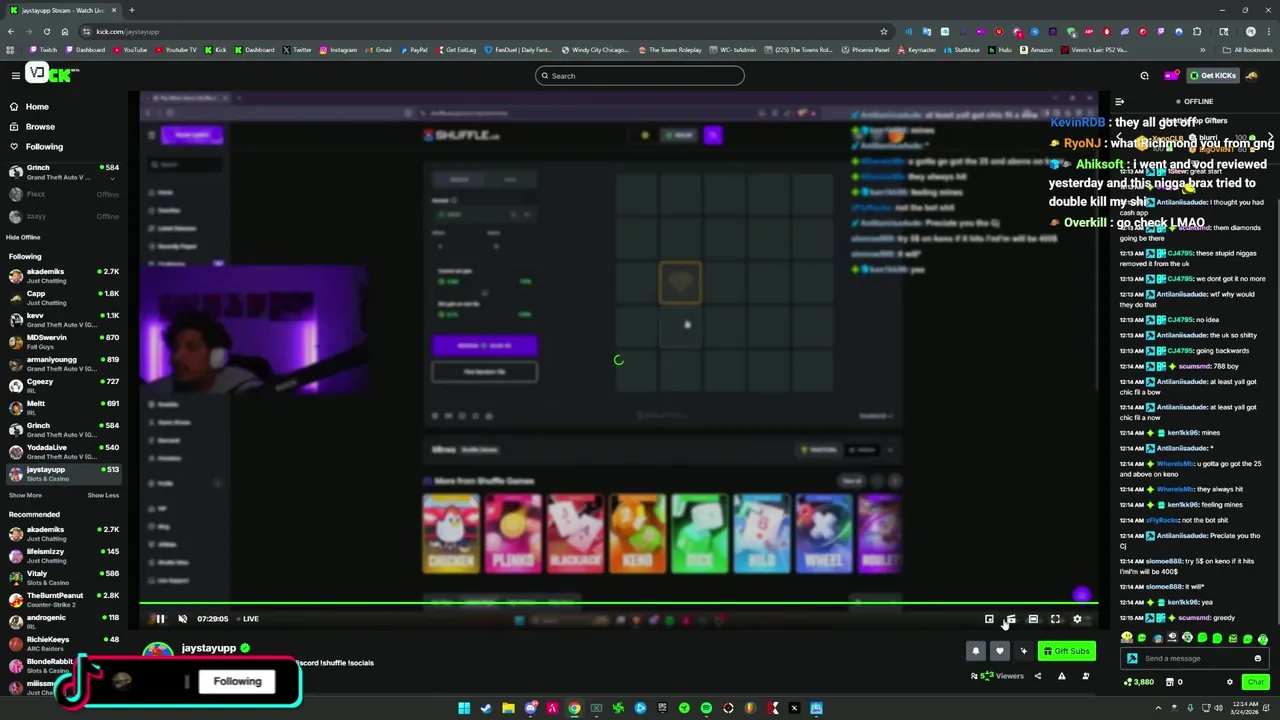Open the Windows Start menu
The height and width of the screenshot is (720, 1280).
click(x=464, y=708)
